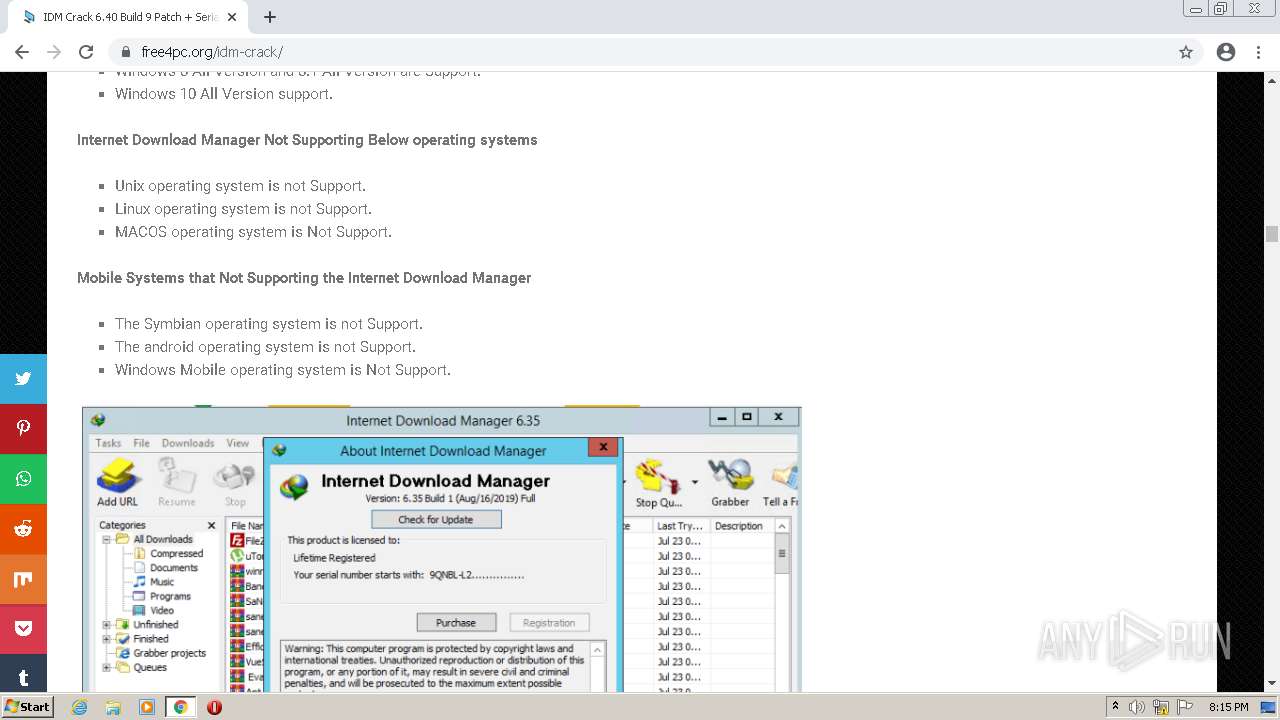Viewport: 1280px width, 720px height.
Task: Open the red Opera taskbar icon
Action: point(214,707)
